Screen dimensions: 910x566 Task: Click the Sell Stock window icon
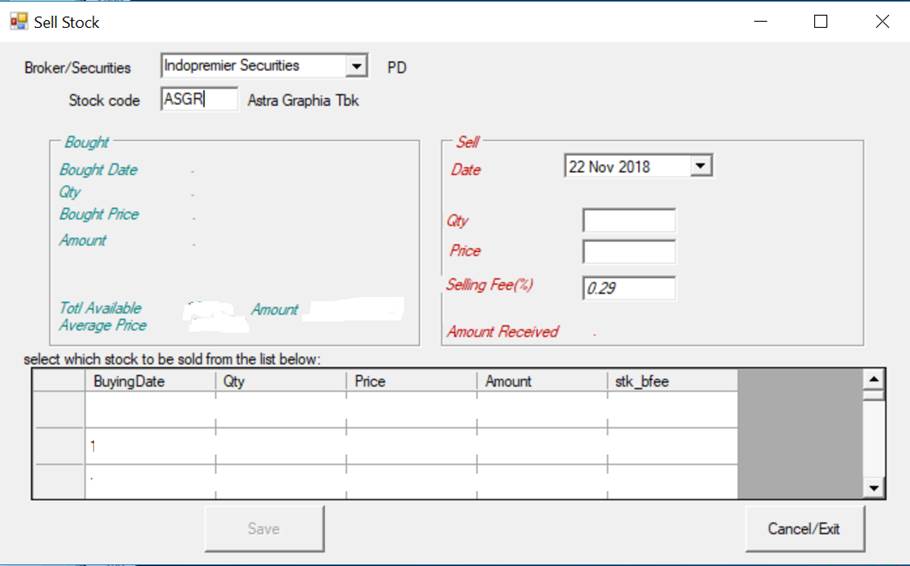pos(18,21)
